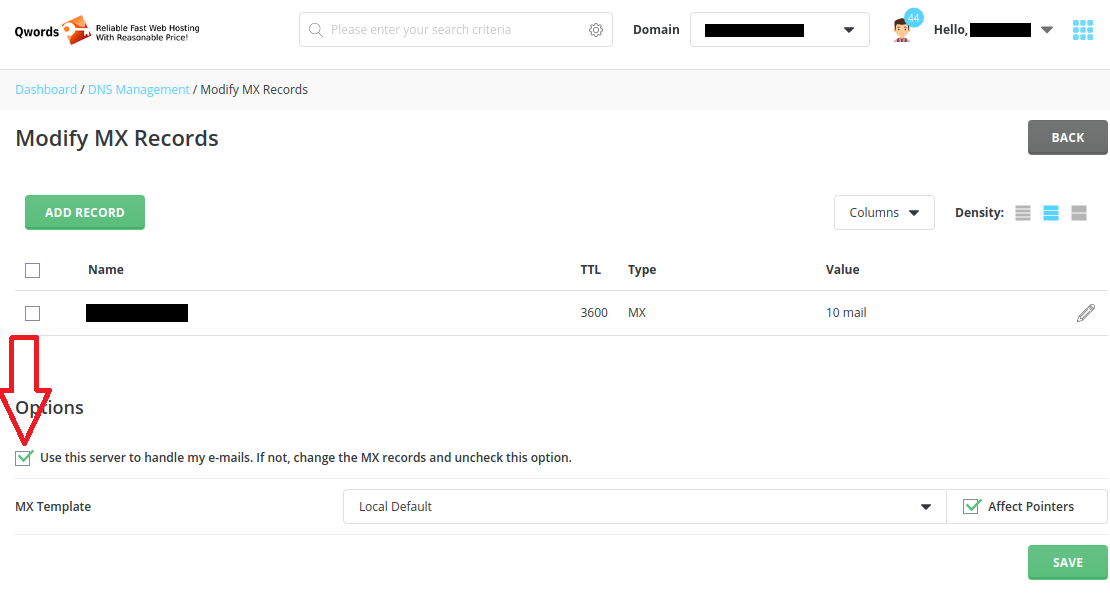Click the user avatar with notification badge
Viewport: 1110px width, 594px height.
(x=903, y=30)
